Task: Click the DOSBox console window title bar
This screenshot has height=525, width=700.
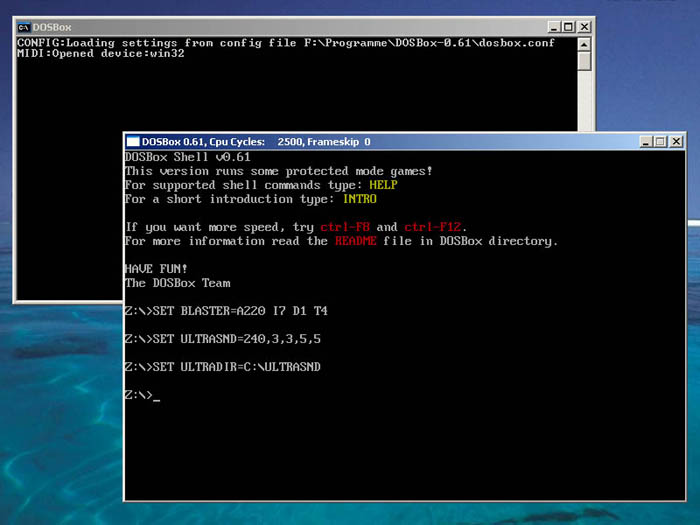Action: [304, 27]
